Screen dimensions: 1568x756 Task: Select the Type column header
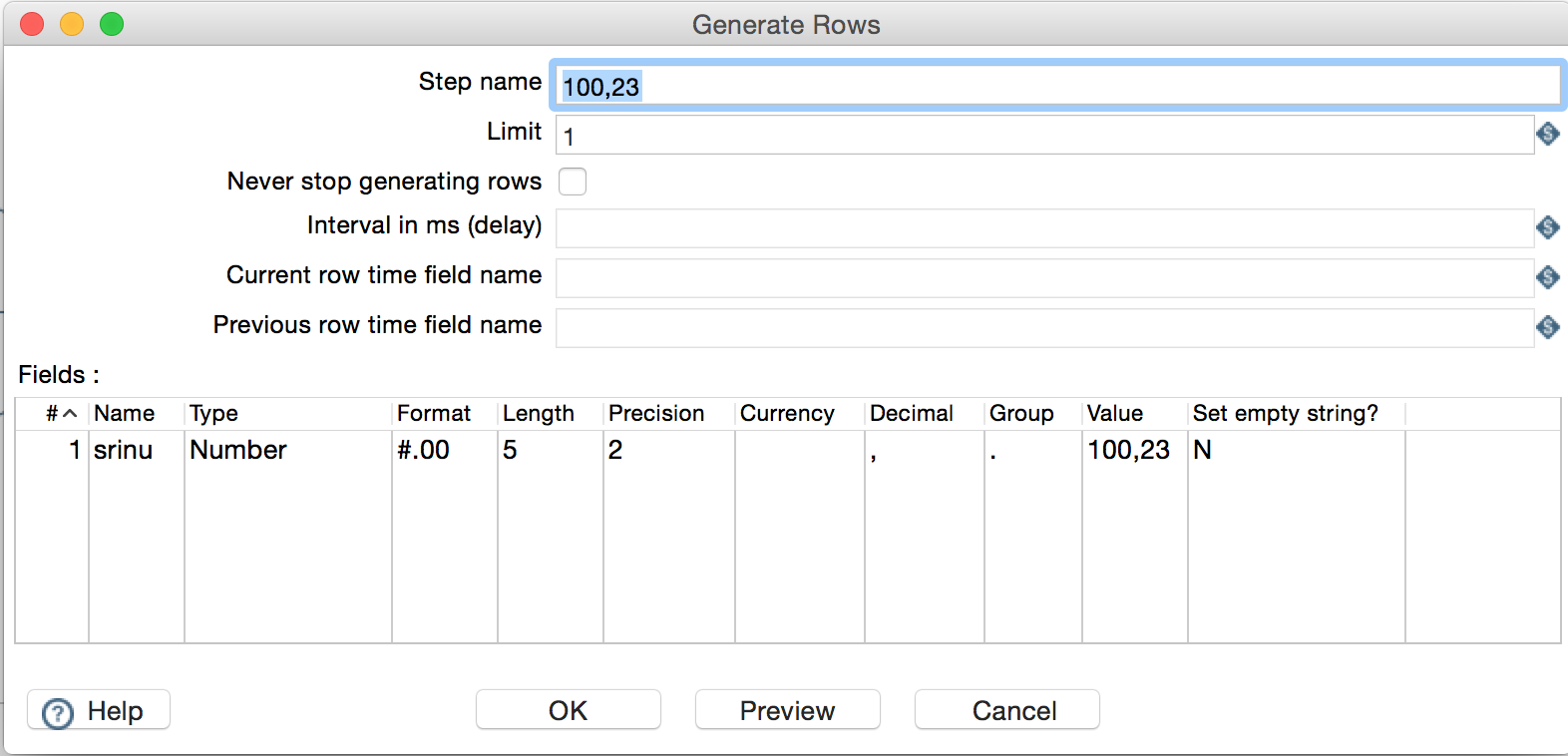click(x=288, y=414)
